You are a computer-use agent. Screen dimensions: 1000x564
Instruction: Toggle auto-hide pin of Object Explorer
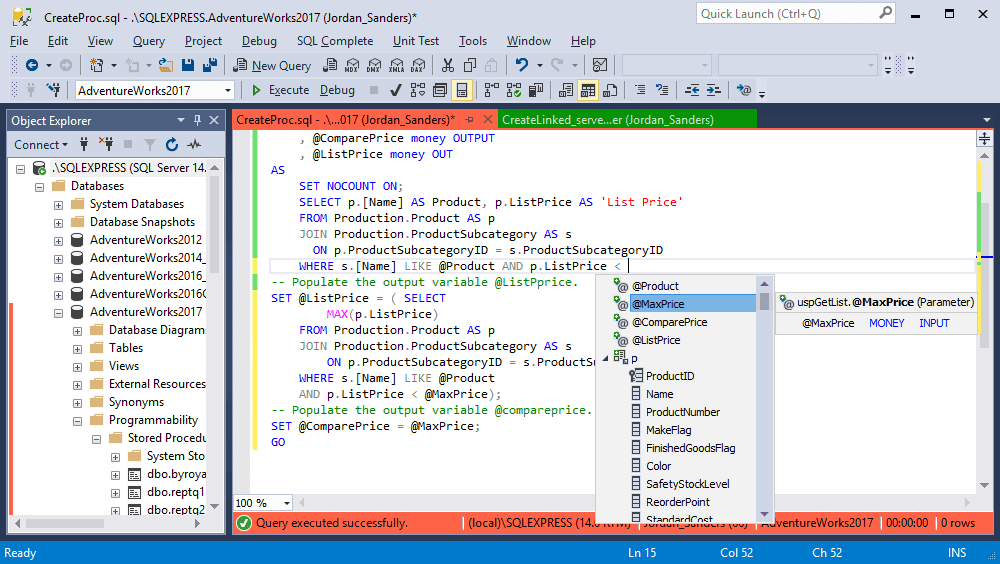(198, 120)
